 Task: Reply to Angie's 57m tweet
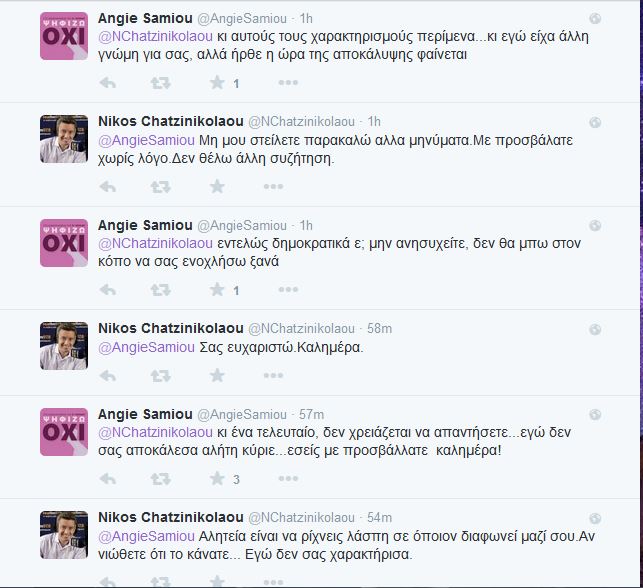(x=108, y=479)
